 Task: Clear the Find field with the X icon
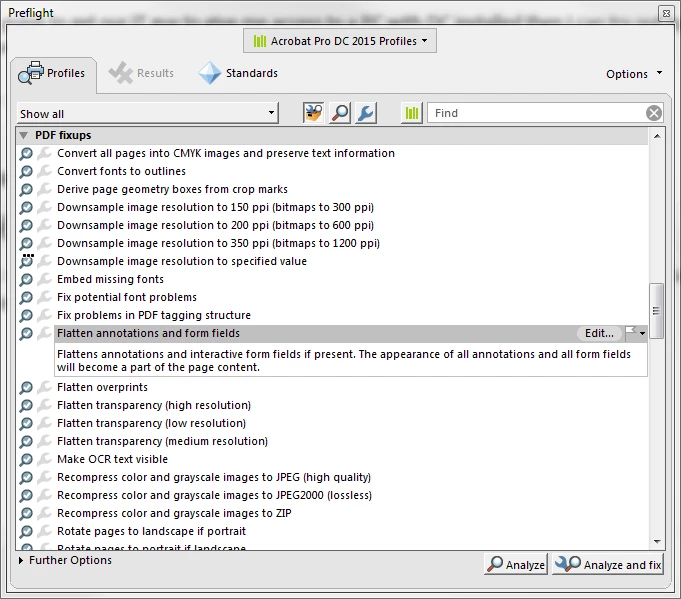point(654,113)
